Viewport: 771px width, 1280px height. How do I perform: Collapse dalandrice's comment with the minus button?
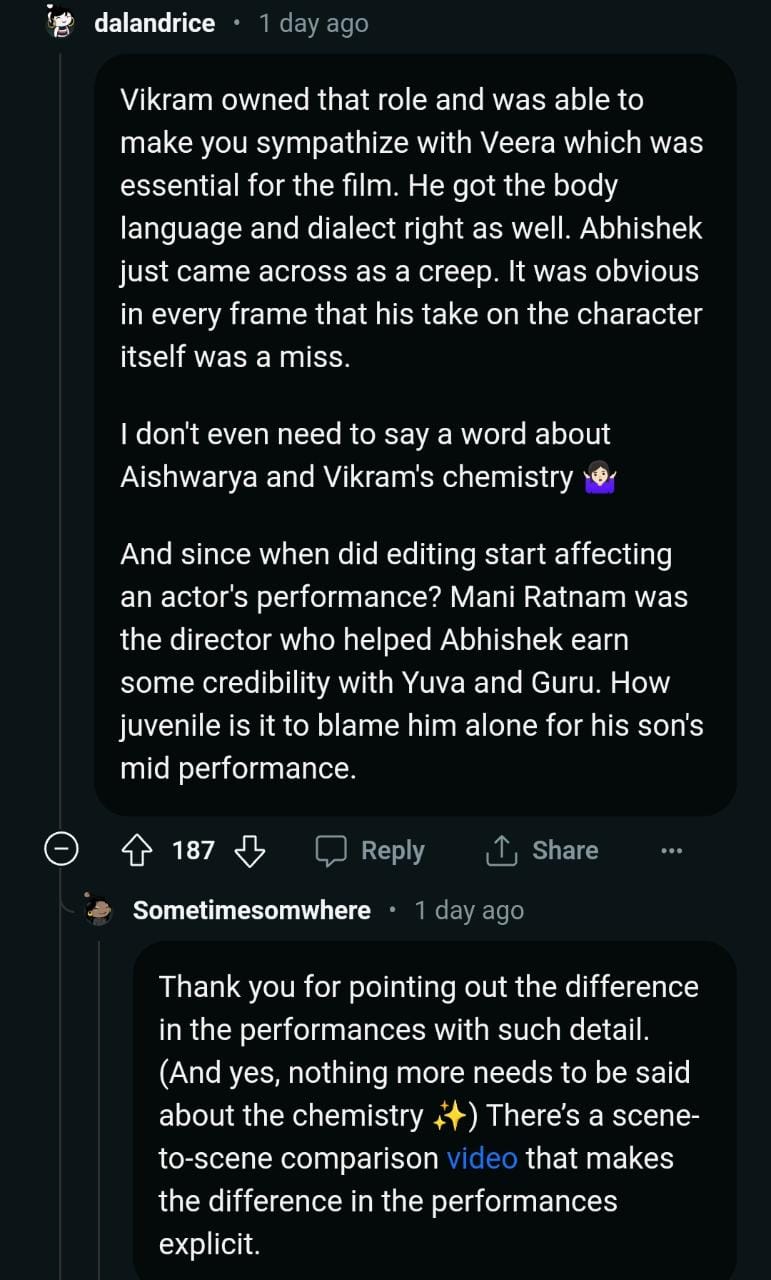coord(62,851)
